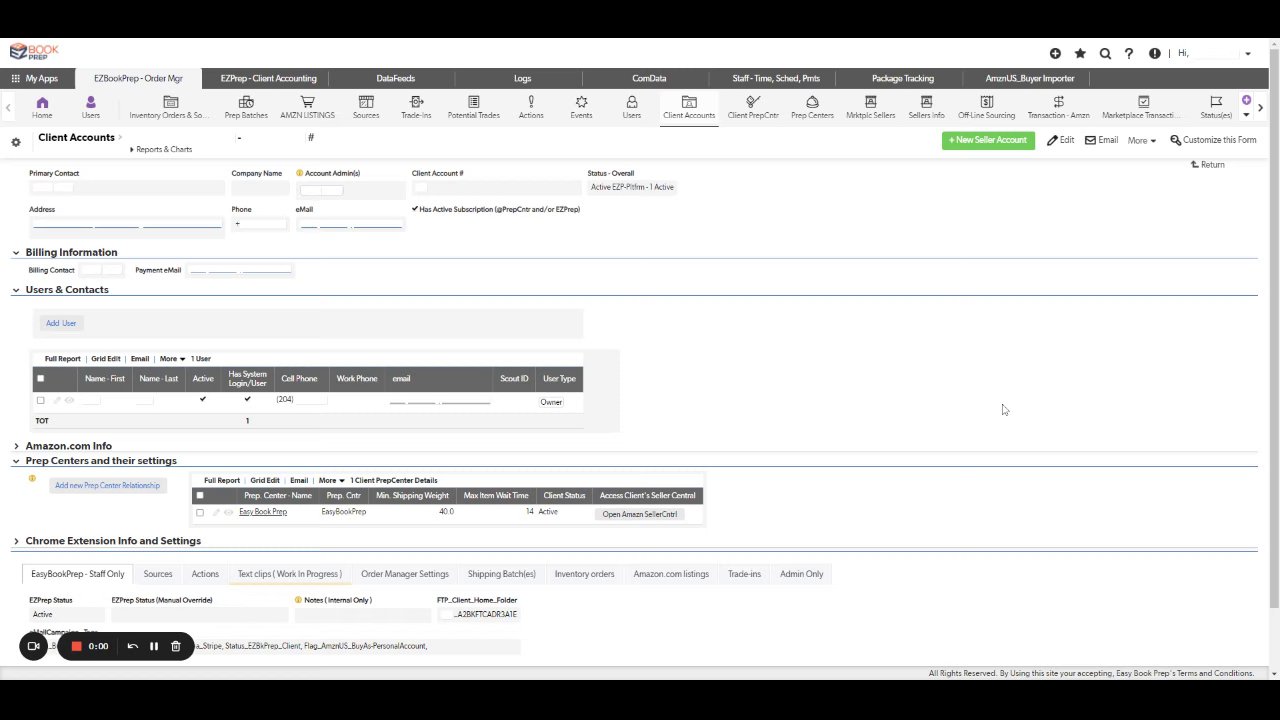
Task: Switch to DataFeeds tab
Action: (x=395, y=78)
